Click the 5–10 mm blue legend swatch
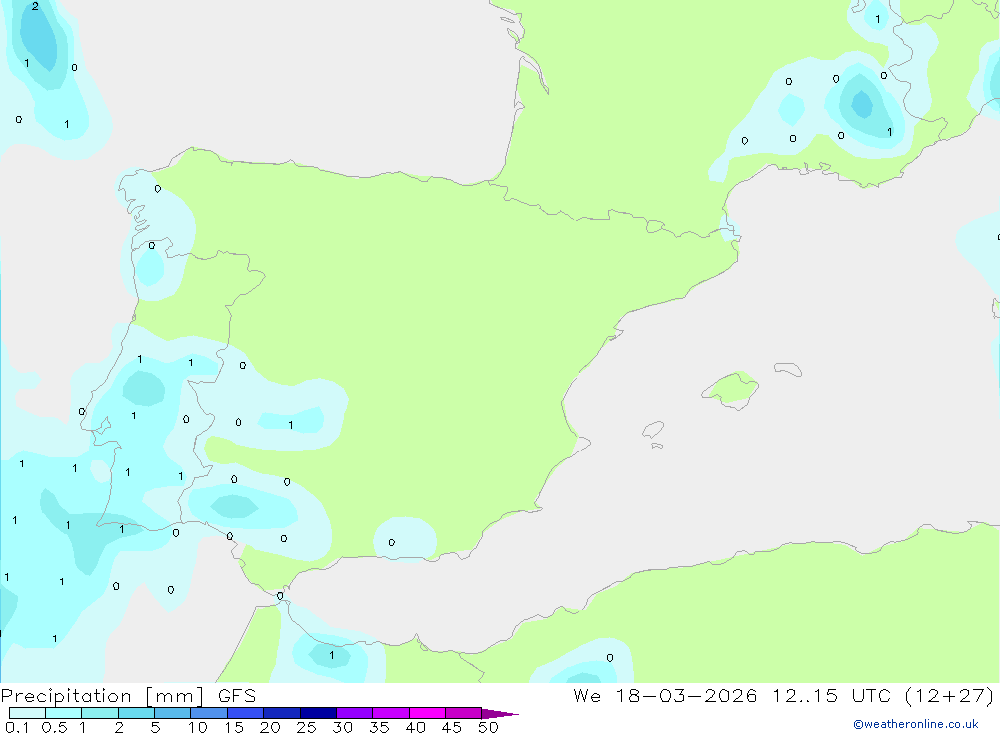This screenshot has height=733, width=1000. pos(173,713)
